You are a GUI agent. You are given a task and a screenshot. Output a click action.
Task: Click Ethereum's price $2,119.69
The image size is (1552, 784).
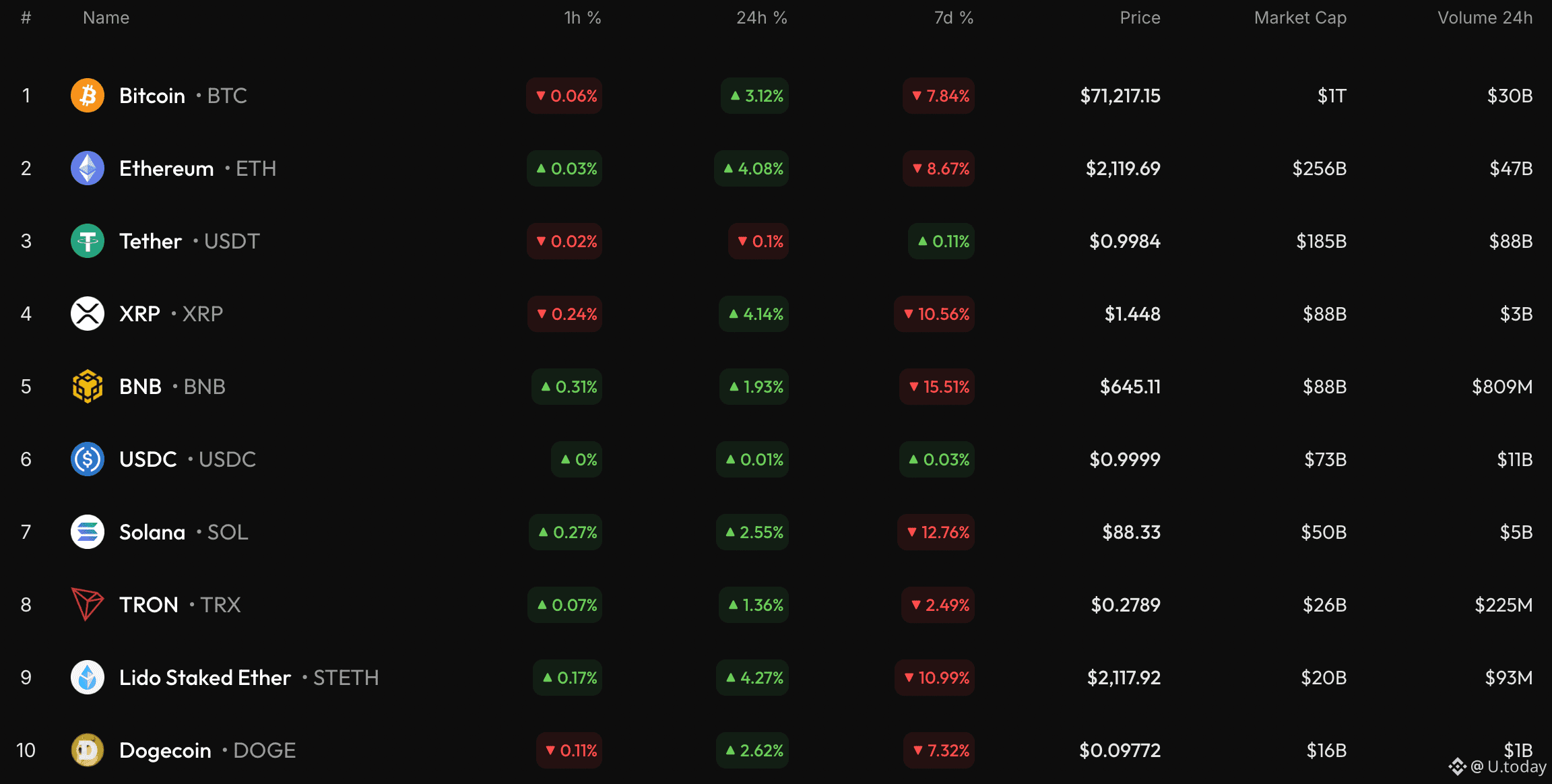click(1123, 168)
